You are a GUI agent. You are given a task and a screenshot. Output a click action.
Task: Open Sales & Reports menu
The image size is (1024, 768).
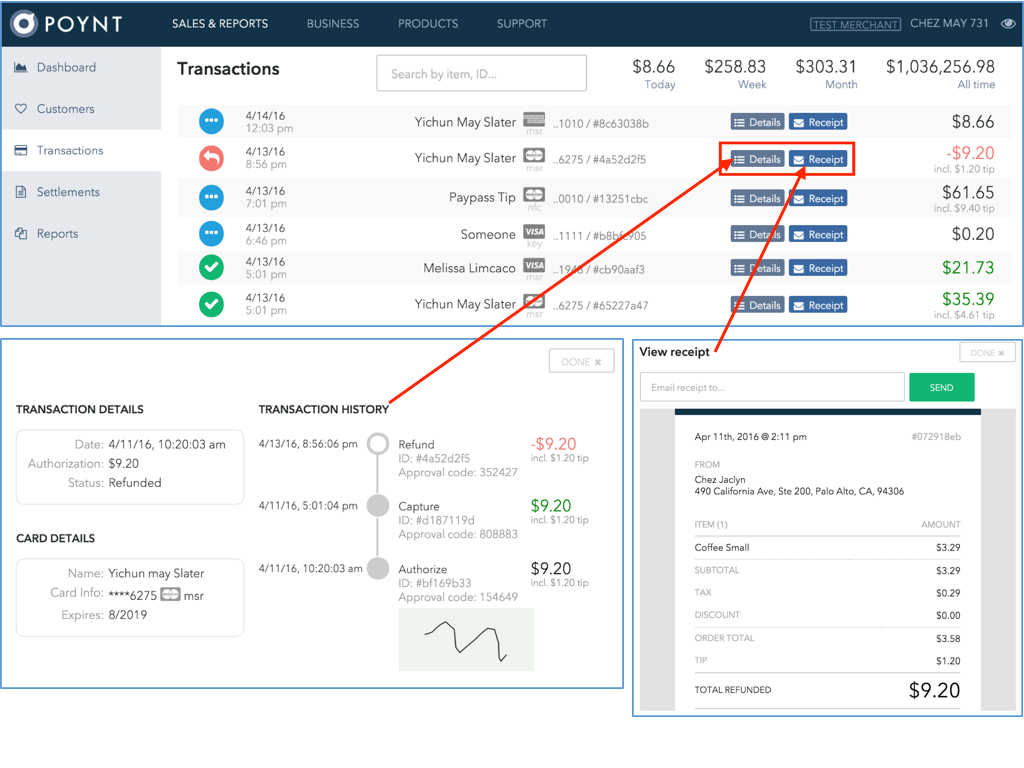point(220,24)
